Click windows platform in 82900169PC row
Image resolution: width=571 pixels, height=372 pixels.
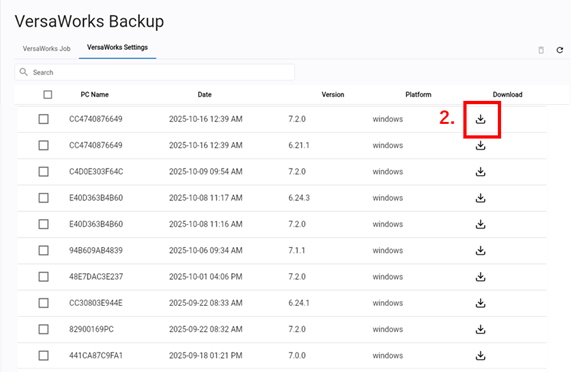click(x=388, y=329)
